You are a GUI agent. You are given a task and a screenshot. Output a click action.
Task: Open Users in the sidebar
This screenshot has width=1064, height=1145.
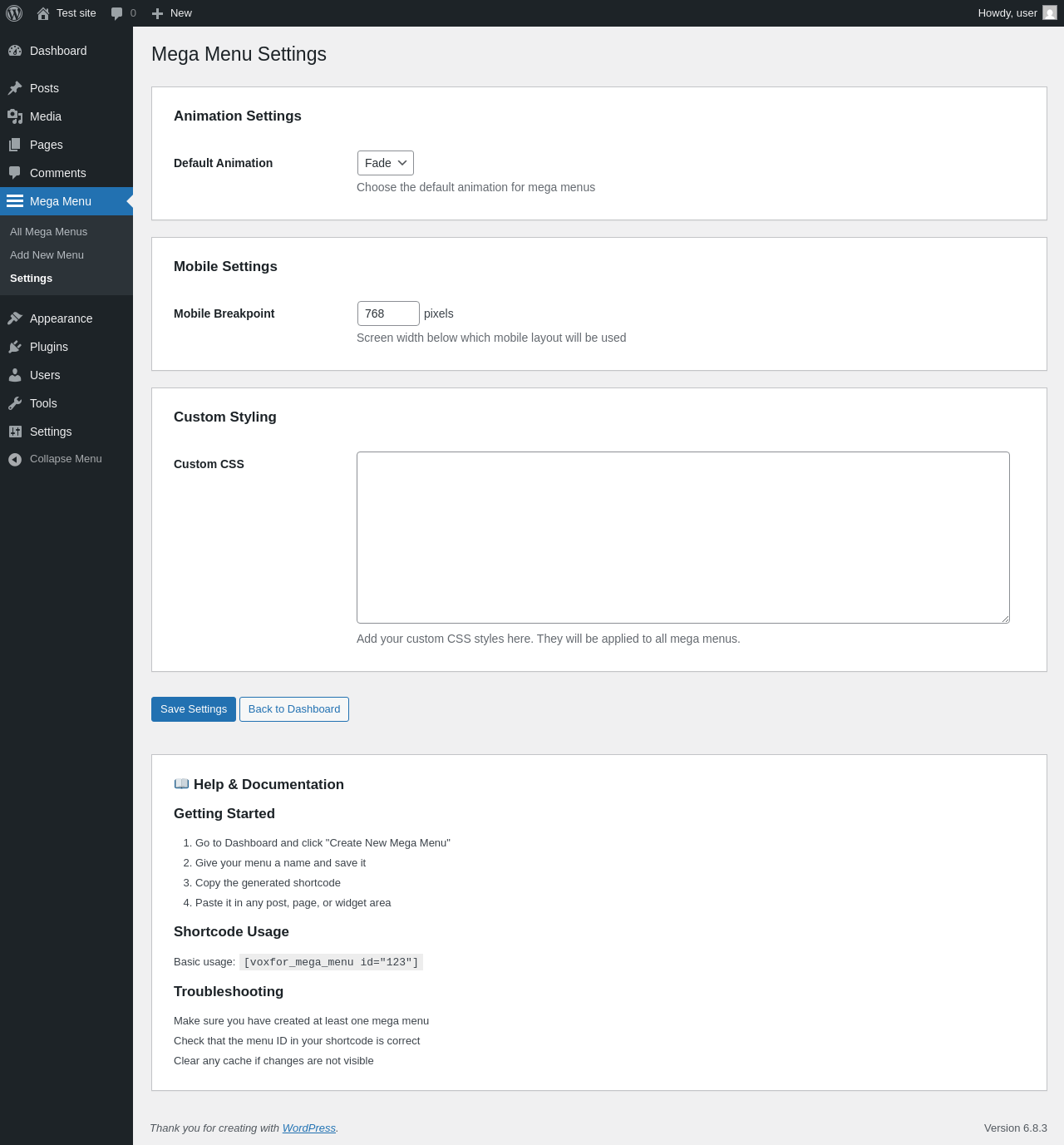[66, 375]
